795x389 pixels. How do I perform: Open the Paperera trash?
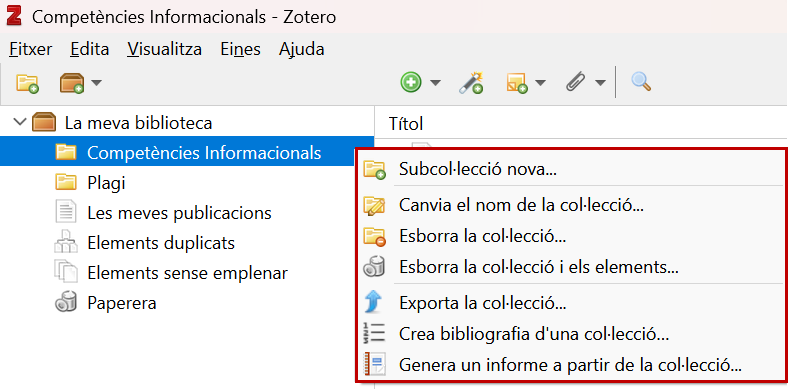click(122, 303)
